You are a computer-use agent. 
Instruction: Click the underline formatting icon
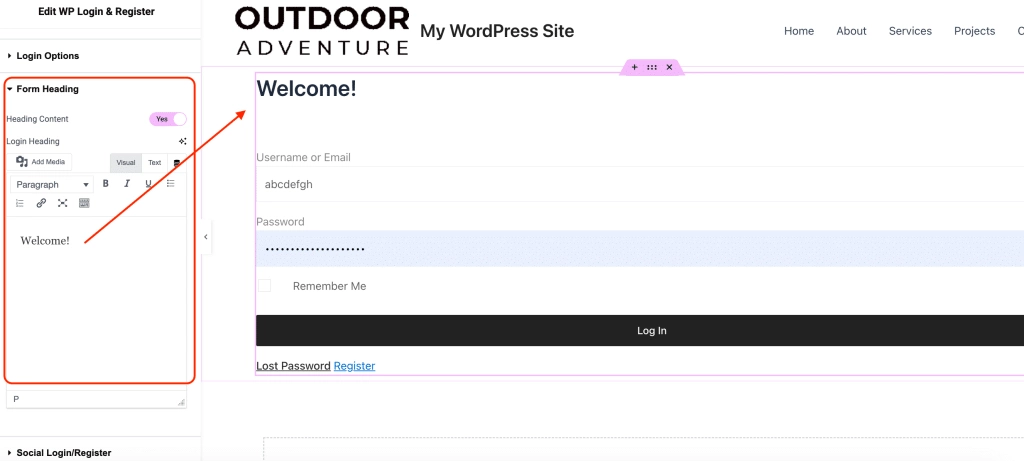(149, 184)
